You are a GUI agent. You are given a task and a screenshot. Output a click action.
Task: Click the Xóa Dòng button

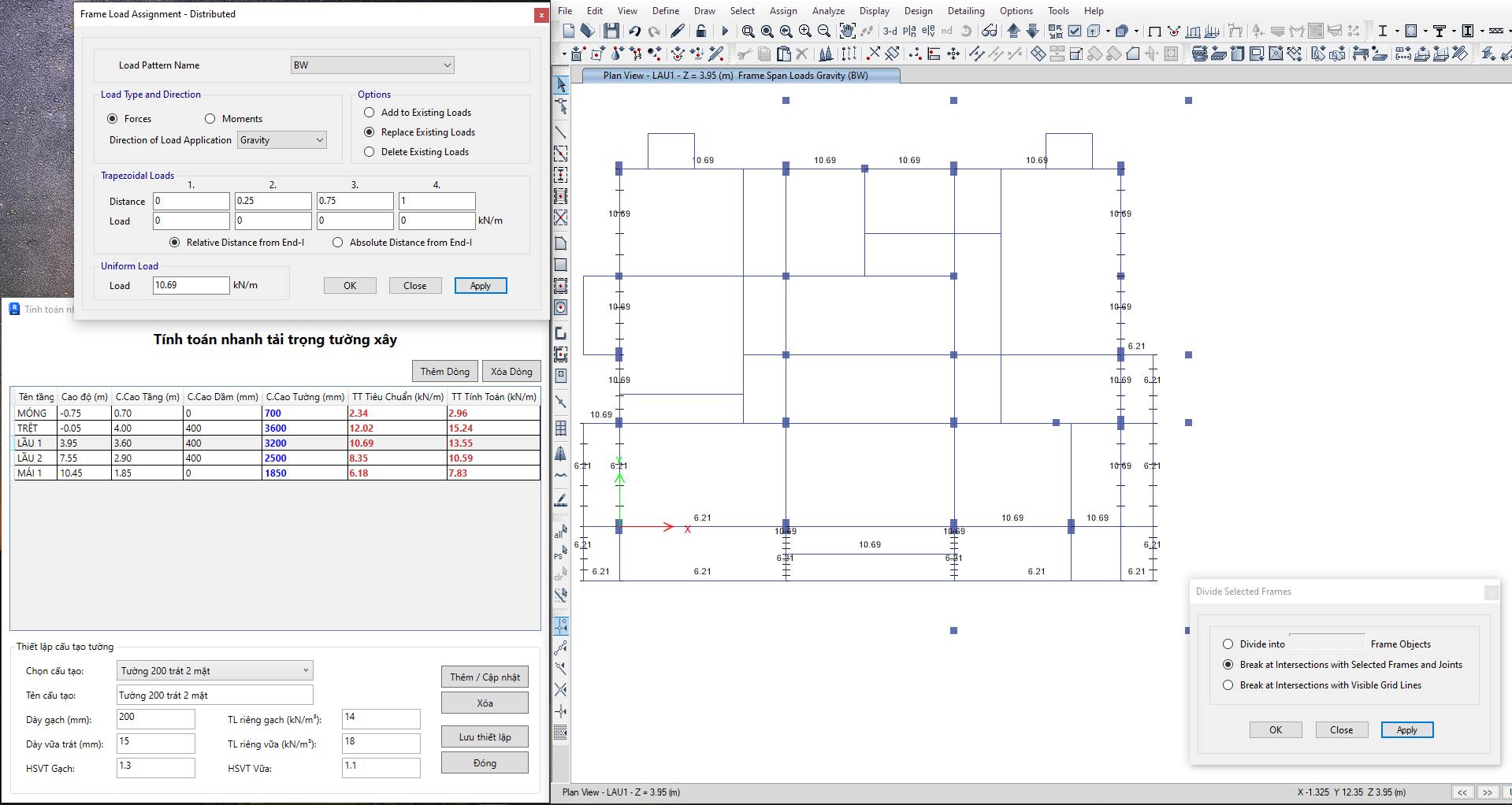(x=511, y=372)
